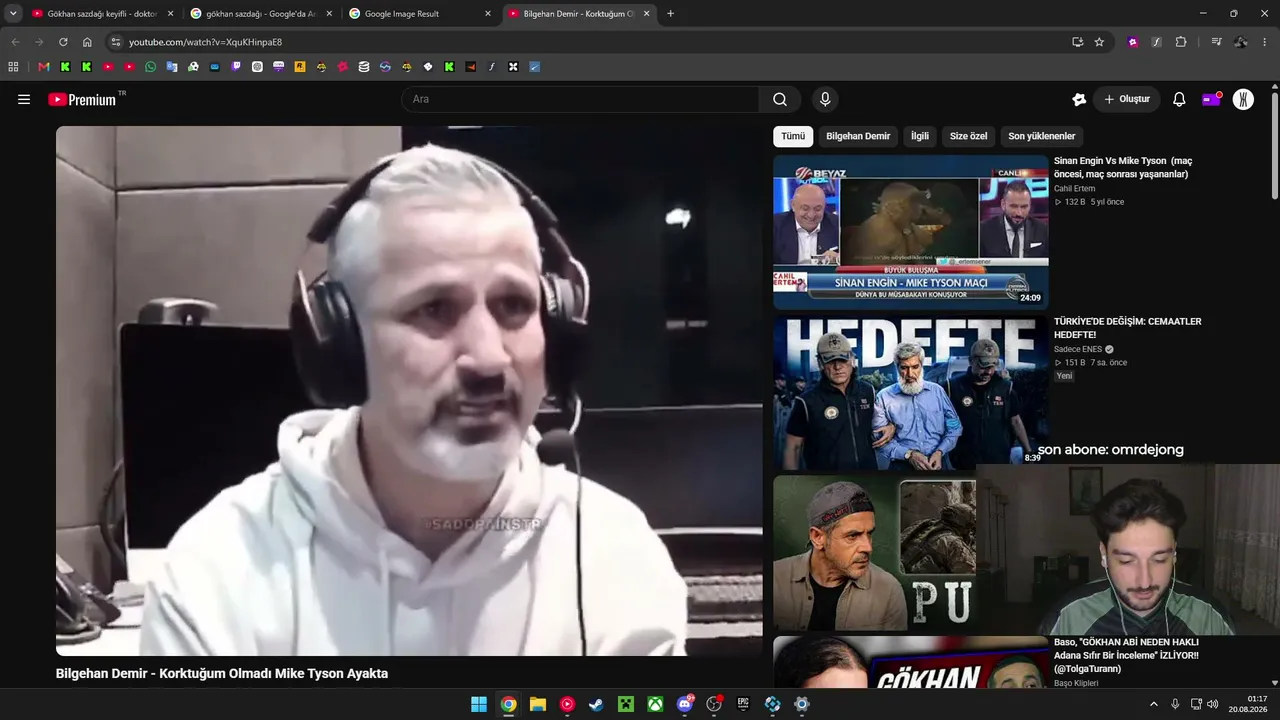Open the Google Translate bookmark
Screen dimensions: 1280x720
tap(172, 67)
